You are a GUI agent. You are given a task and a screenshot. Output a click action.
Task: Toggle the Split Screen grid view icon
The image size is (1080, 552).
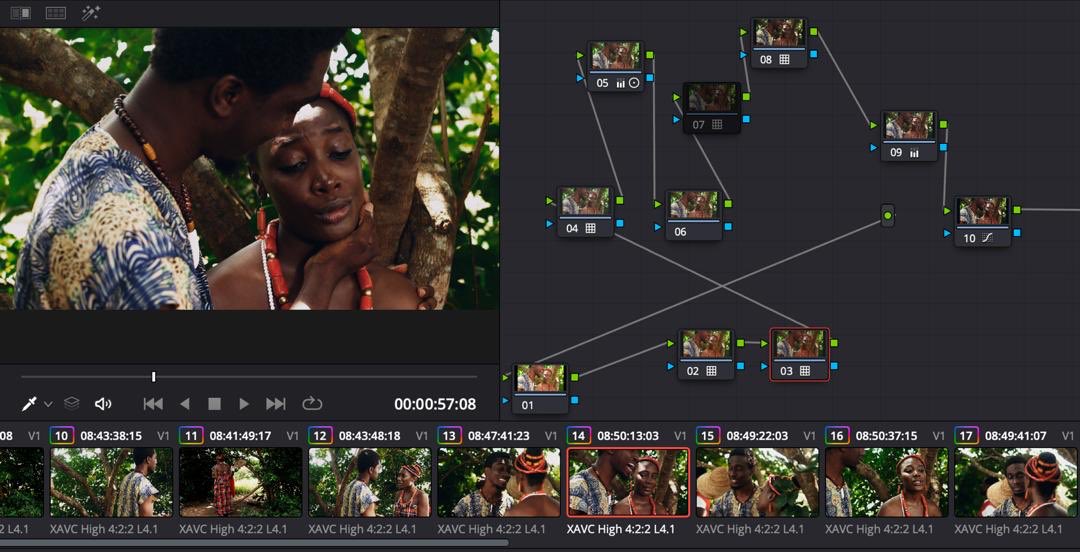(x=56, y=13)
